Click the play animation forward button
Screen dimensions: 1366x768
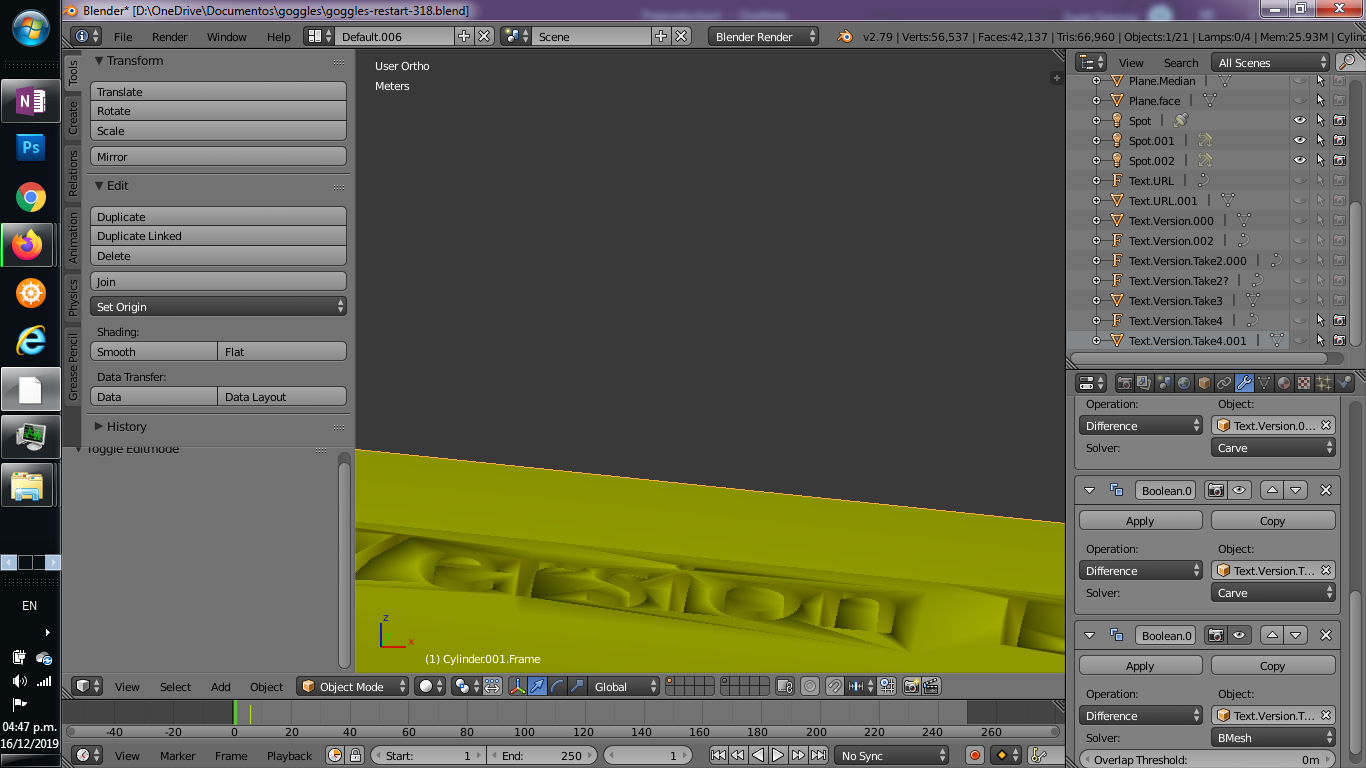pos(778,756)
